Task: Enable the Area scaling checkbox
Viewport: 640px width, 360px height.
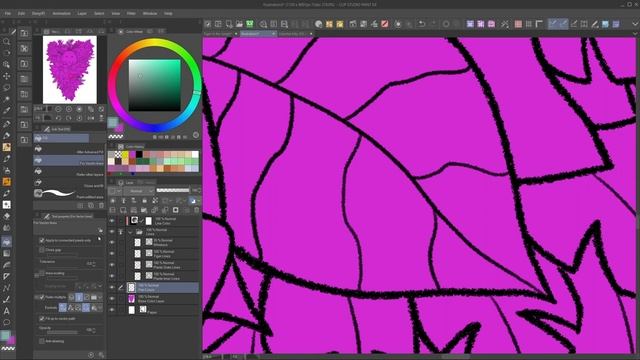Action: click(x=42, y=273)
